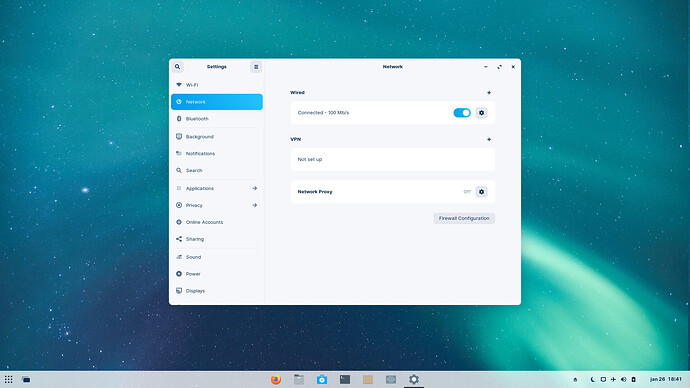Viewport: 690px width, 388px height.
Task: Select Network in the sidebar
Action: (x=217, y=102)
